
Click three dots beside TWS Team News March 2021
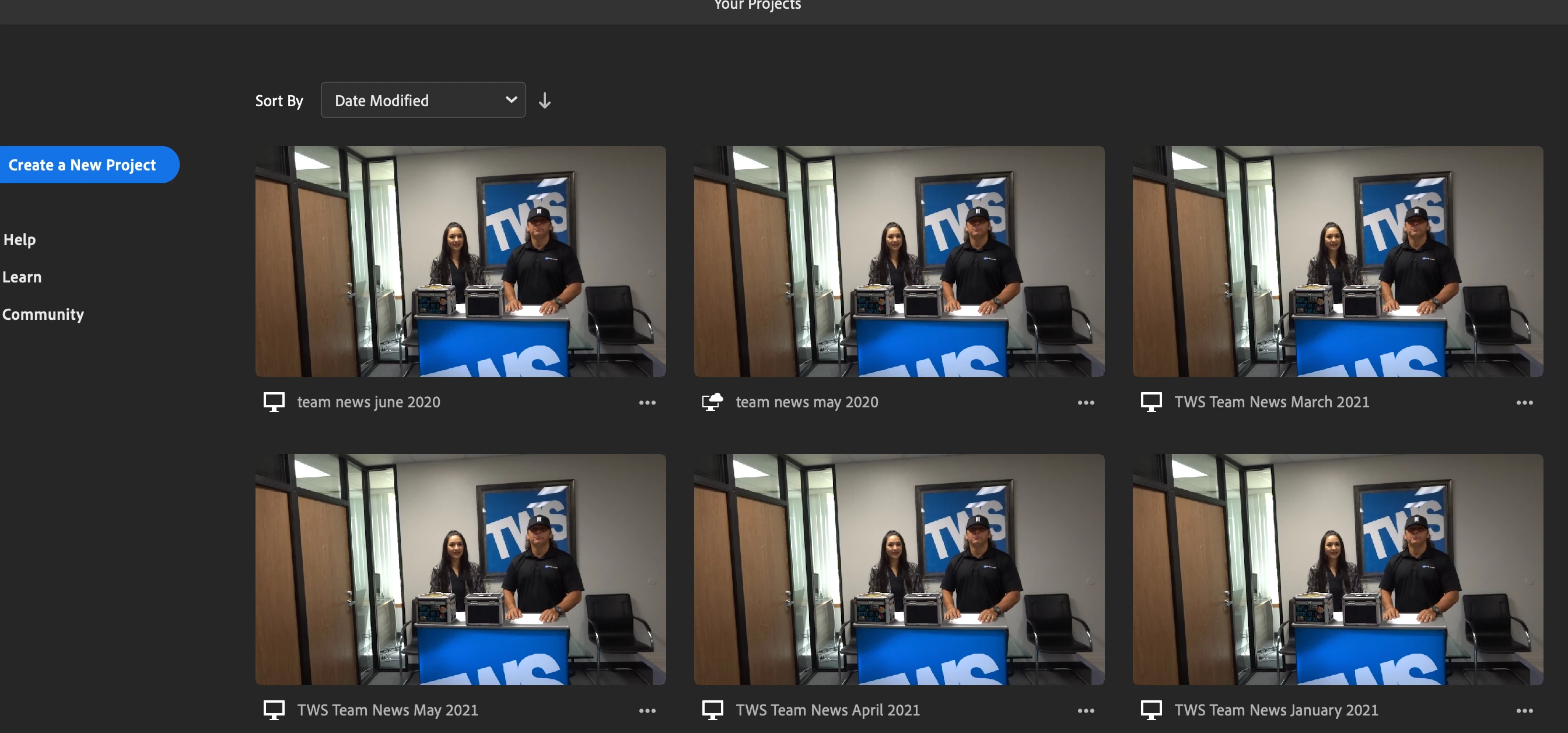click(1524, 403)
